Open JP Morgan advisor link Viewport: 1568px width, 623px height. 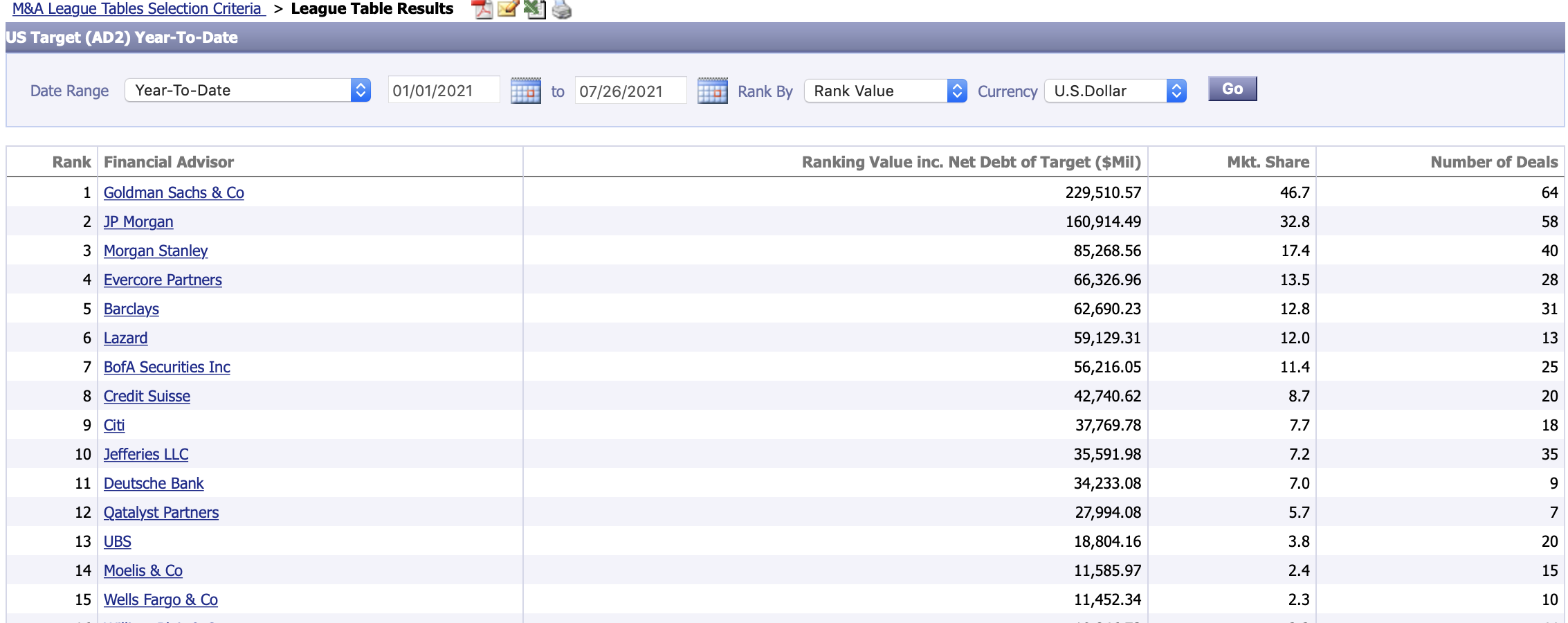(138, 222)
